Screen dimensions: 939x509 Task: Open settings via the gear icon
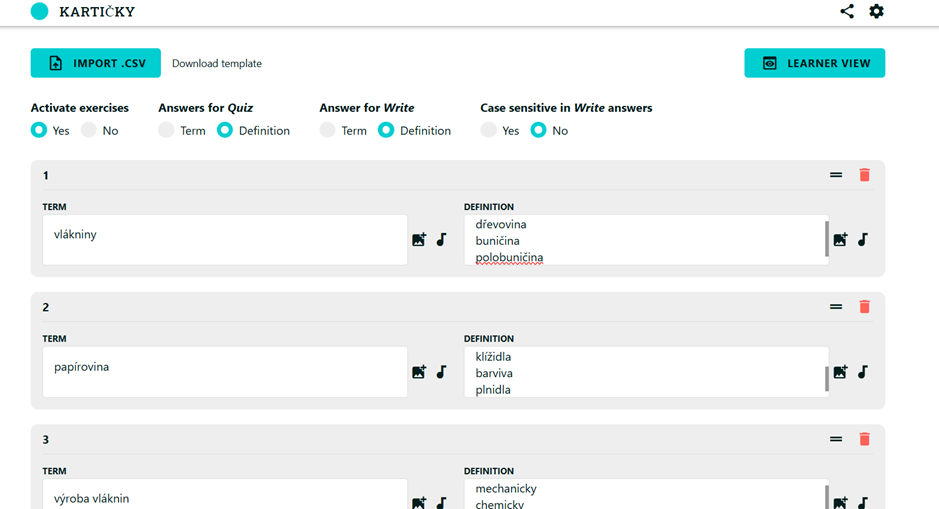tap(876, 12)
